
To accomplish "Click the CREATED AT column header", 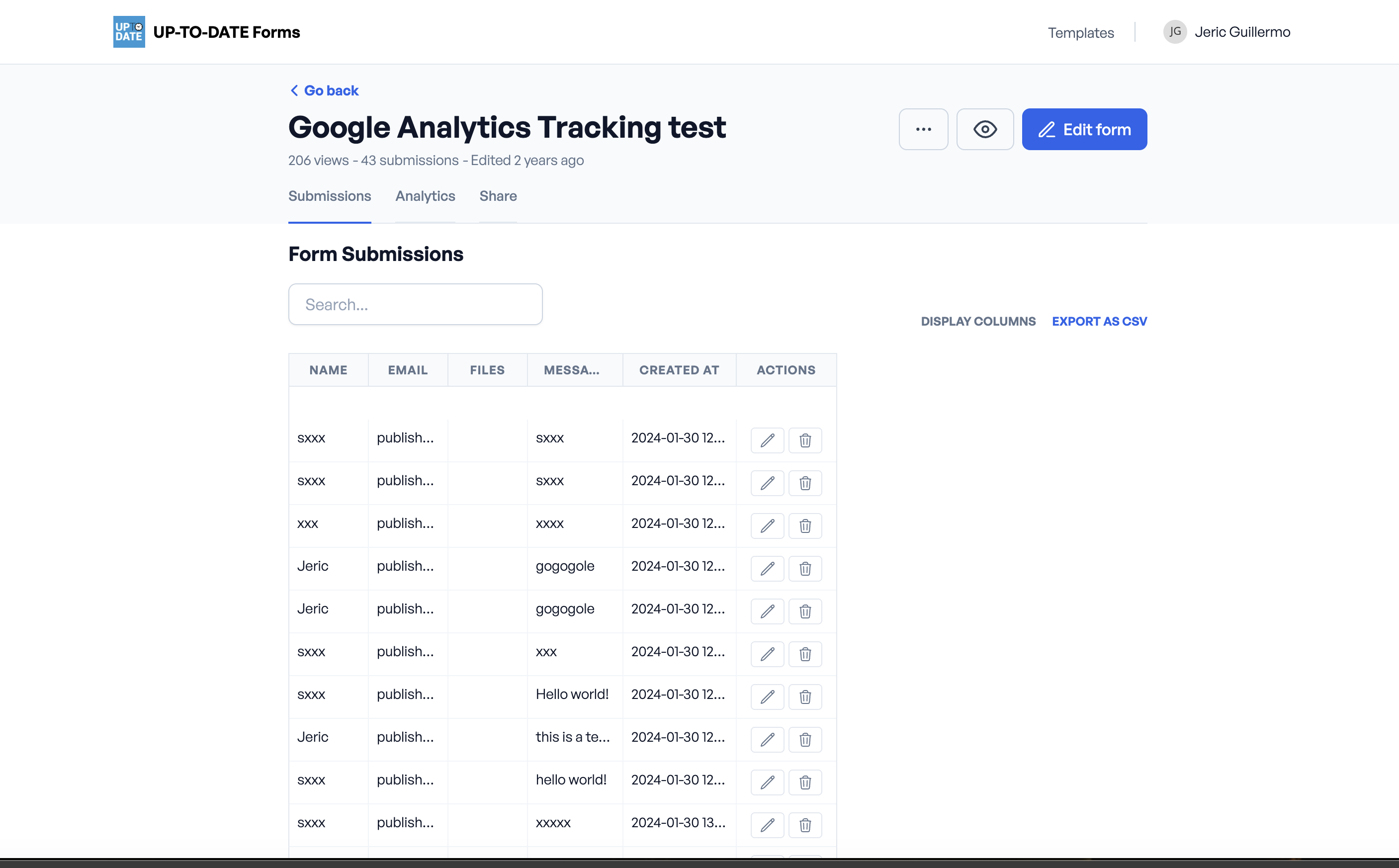I will 679,370.
